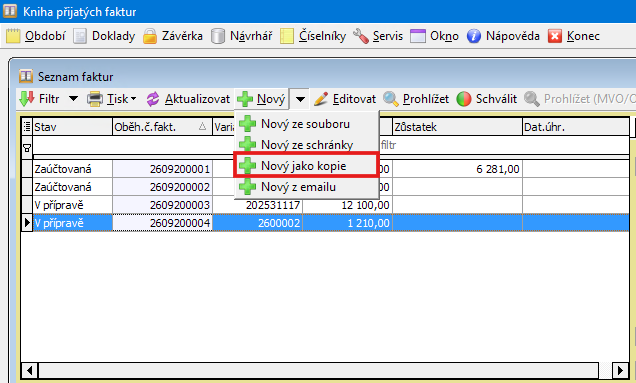Click the Okno window icon
This screenshot has width=636, height=383.
pos(418,36)
